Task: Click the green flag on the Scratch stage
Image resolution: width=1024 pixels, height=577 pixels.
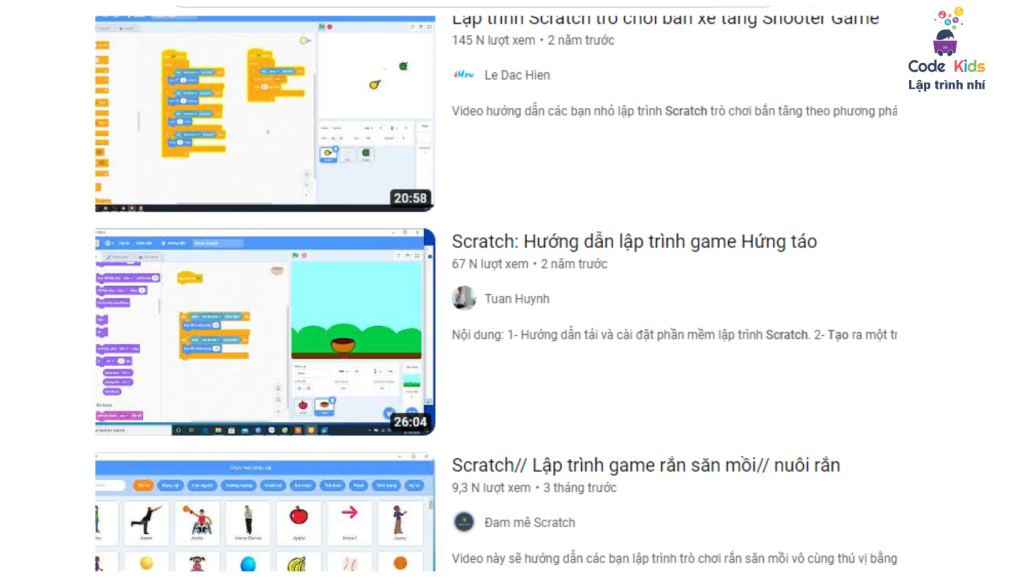Action: [x=294, y=256]
